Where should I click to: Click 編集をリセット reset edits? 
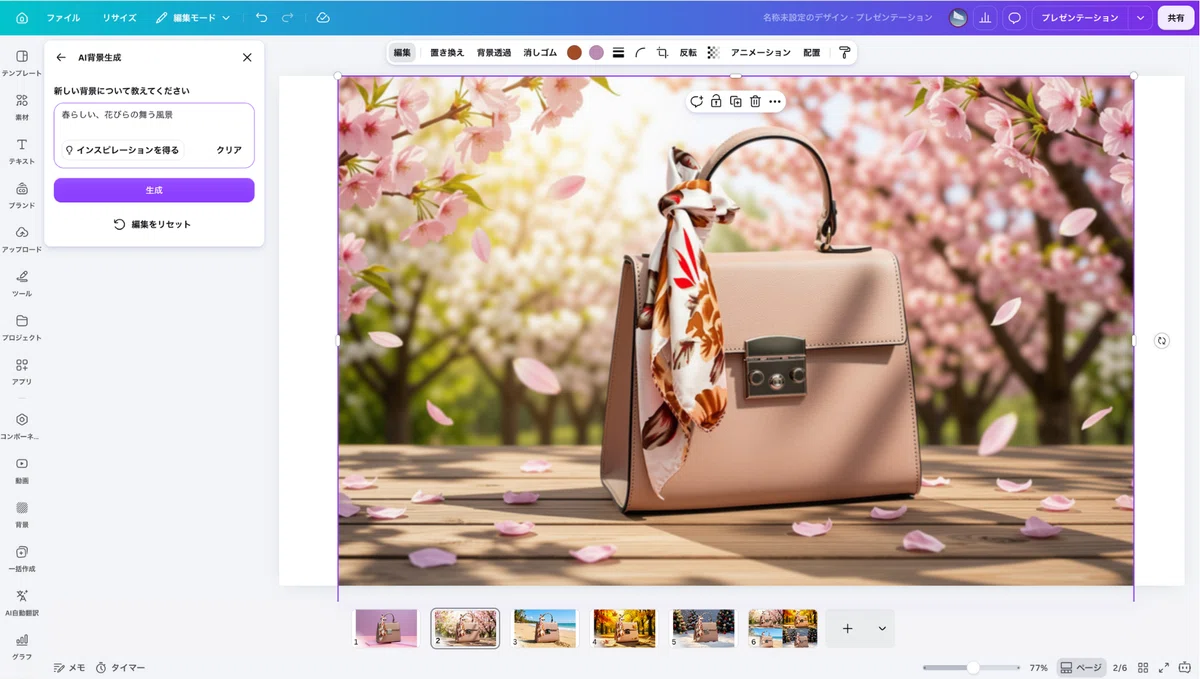point(152,224)
